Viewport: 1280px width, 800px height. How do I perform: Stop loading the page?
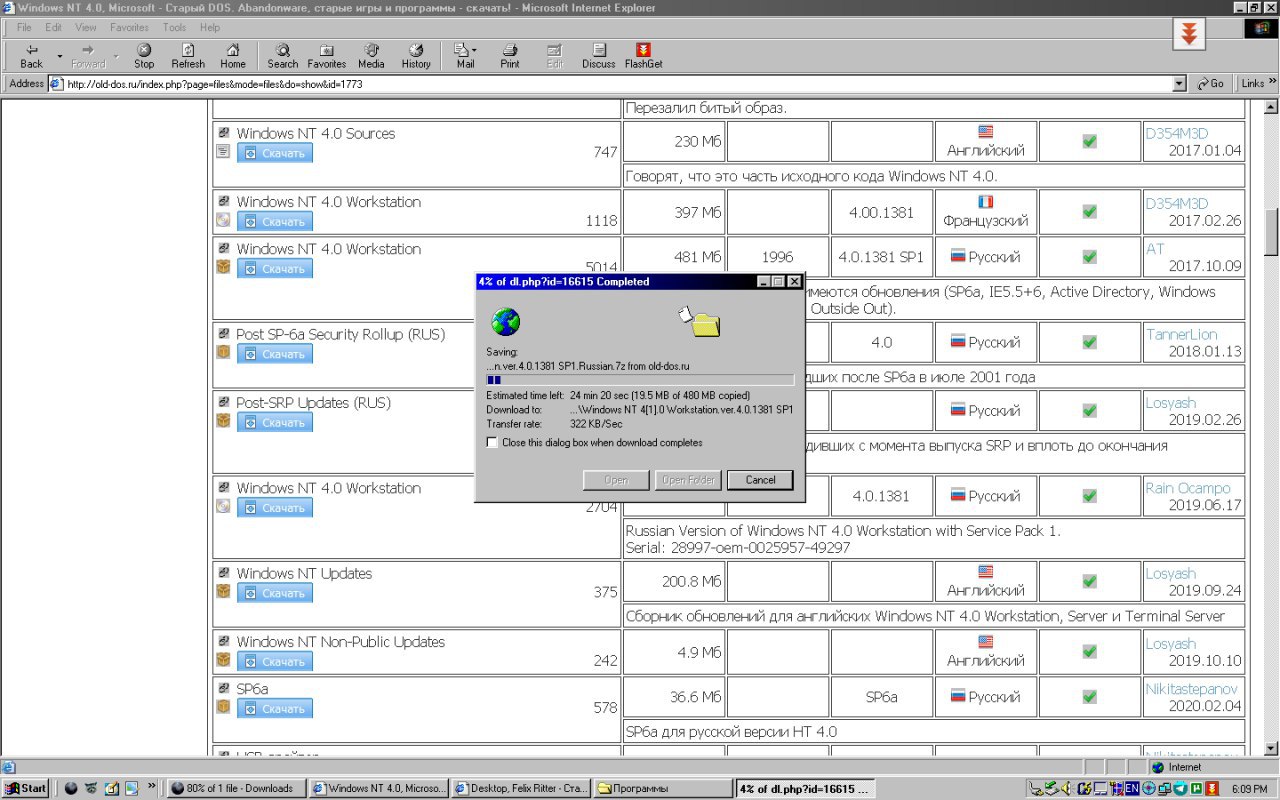point(144,56)
